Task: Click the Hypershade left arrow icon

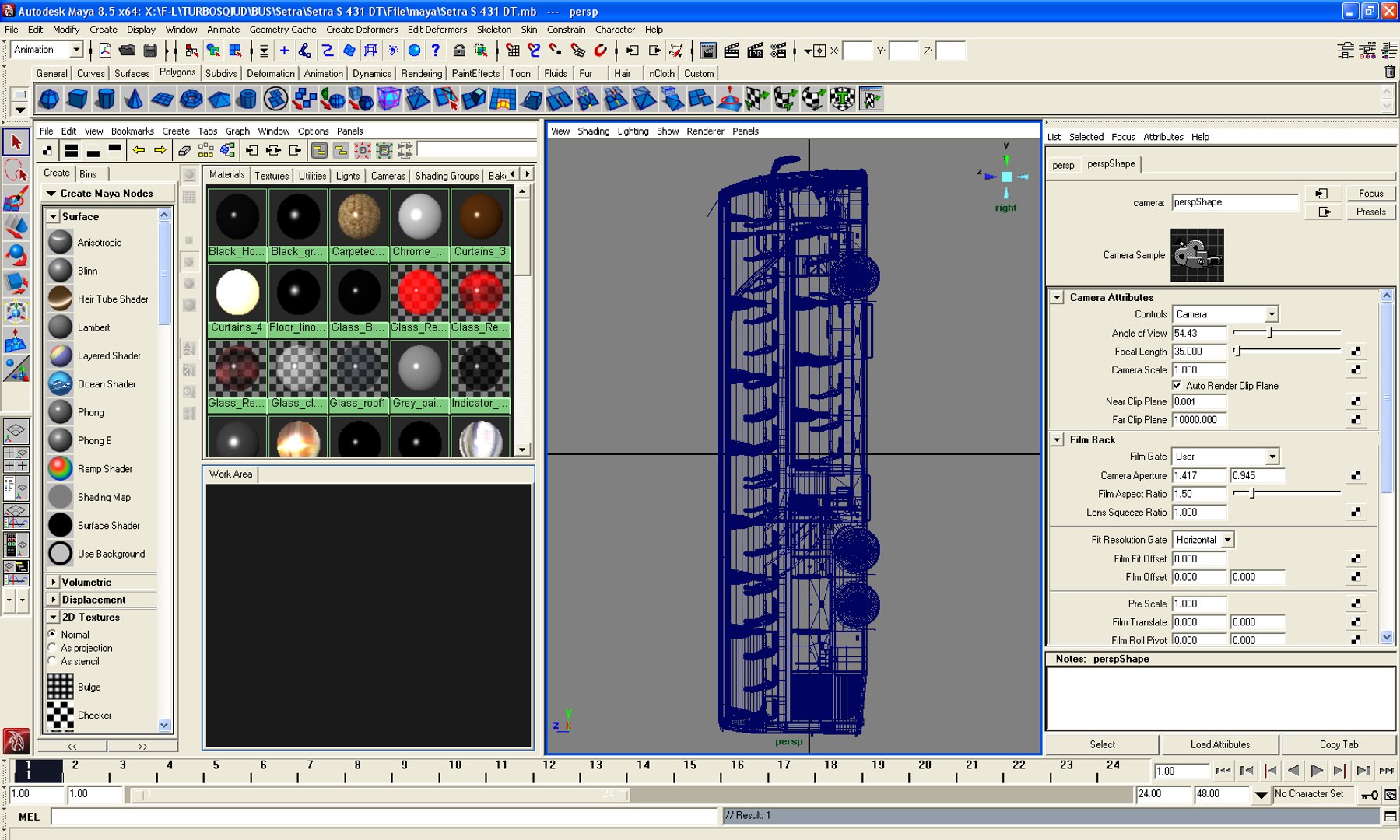Action: click(x=139, y=150)
